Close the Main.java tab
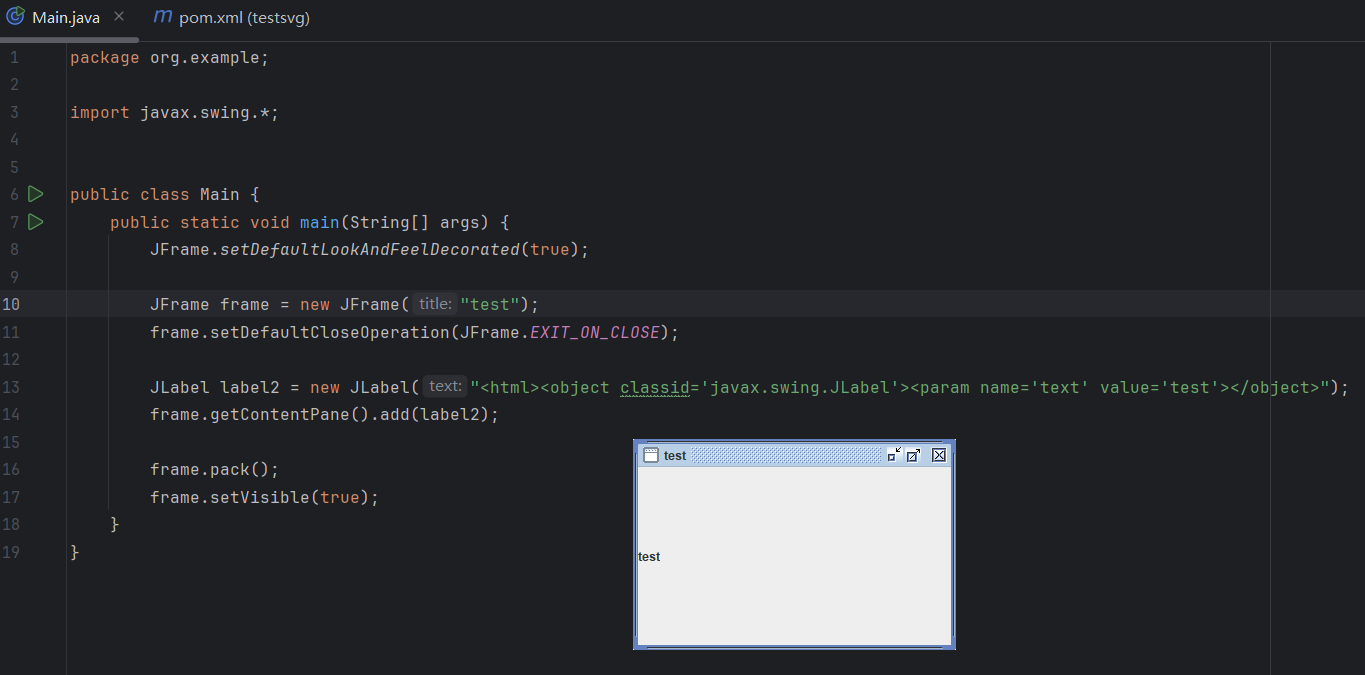This screenshot has height=675, width=1365. [x=119, y=17]
